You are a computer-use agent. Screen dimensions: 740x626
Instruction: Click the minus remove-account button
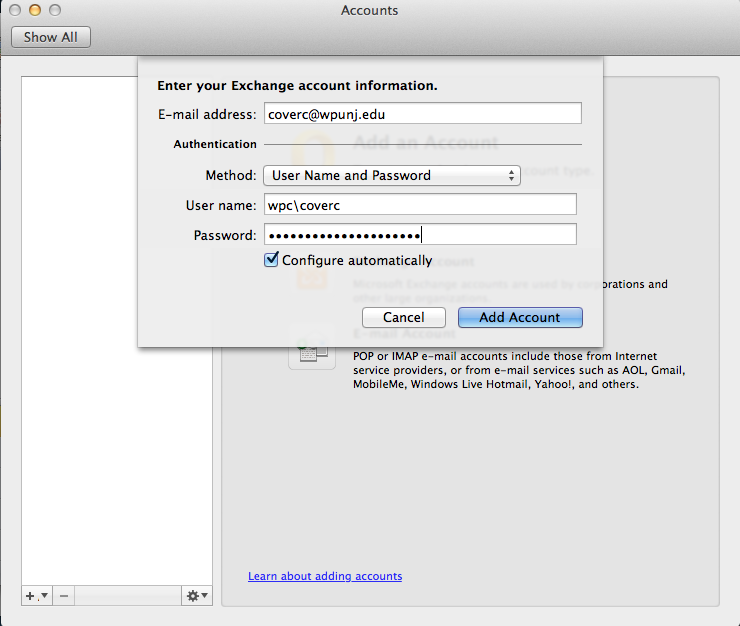63,596
